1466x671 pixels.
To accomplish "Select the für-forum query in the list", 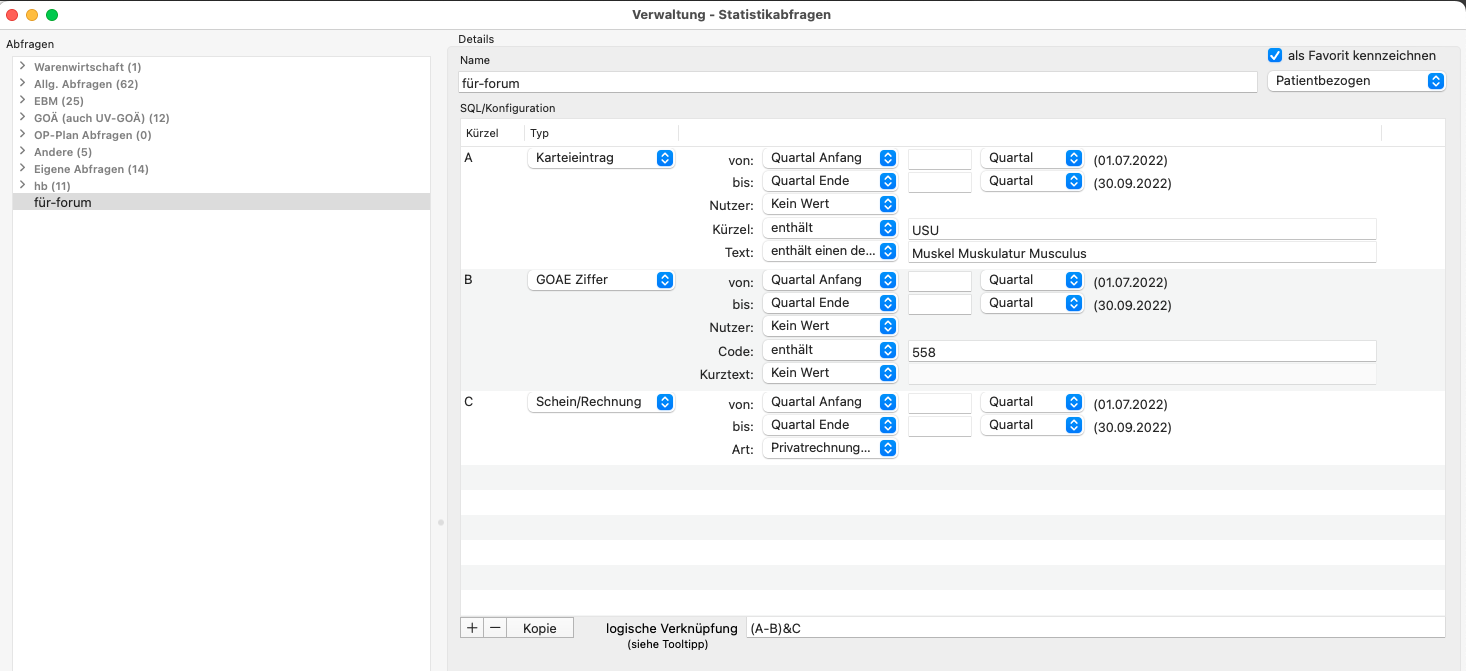I will (x=221, y=202).
